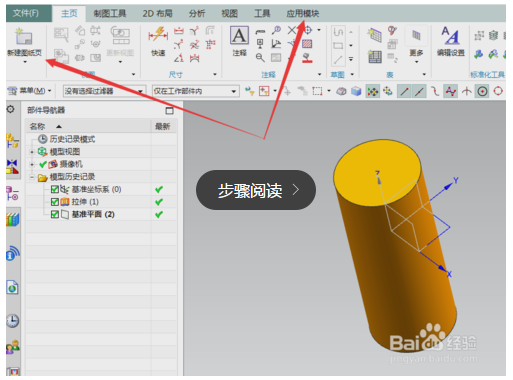Click the New Drawing Sheet icon (新建图纸页)
Image resolution: width=513 pixels, height=380 pixels.
24,38
